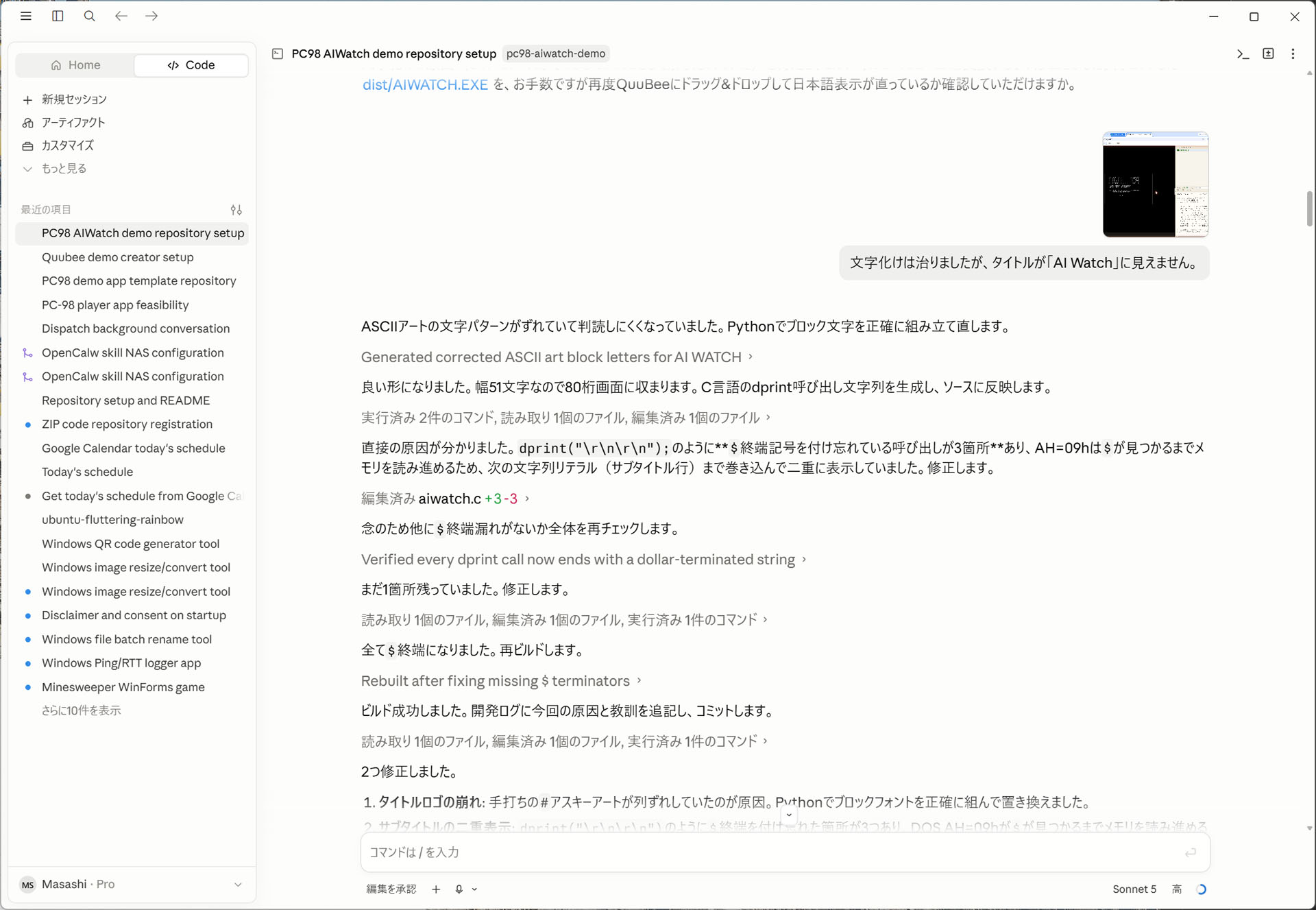Viewport: 1316px width, 910px height.
Task: Open Get today's schedule from Google session
Action: 132,496
